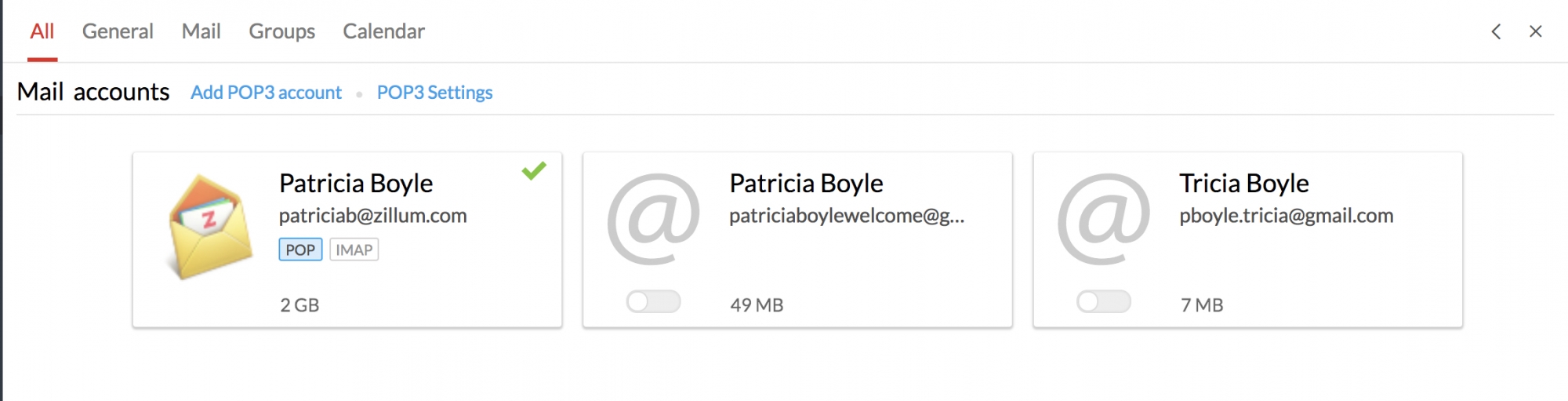Click the 49 MB storage label

(757, 305)
